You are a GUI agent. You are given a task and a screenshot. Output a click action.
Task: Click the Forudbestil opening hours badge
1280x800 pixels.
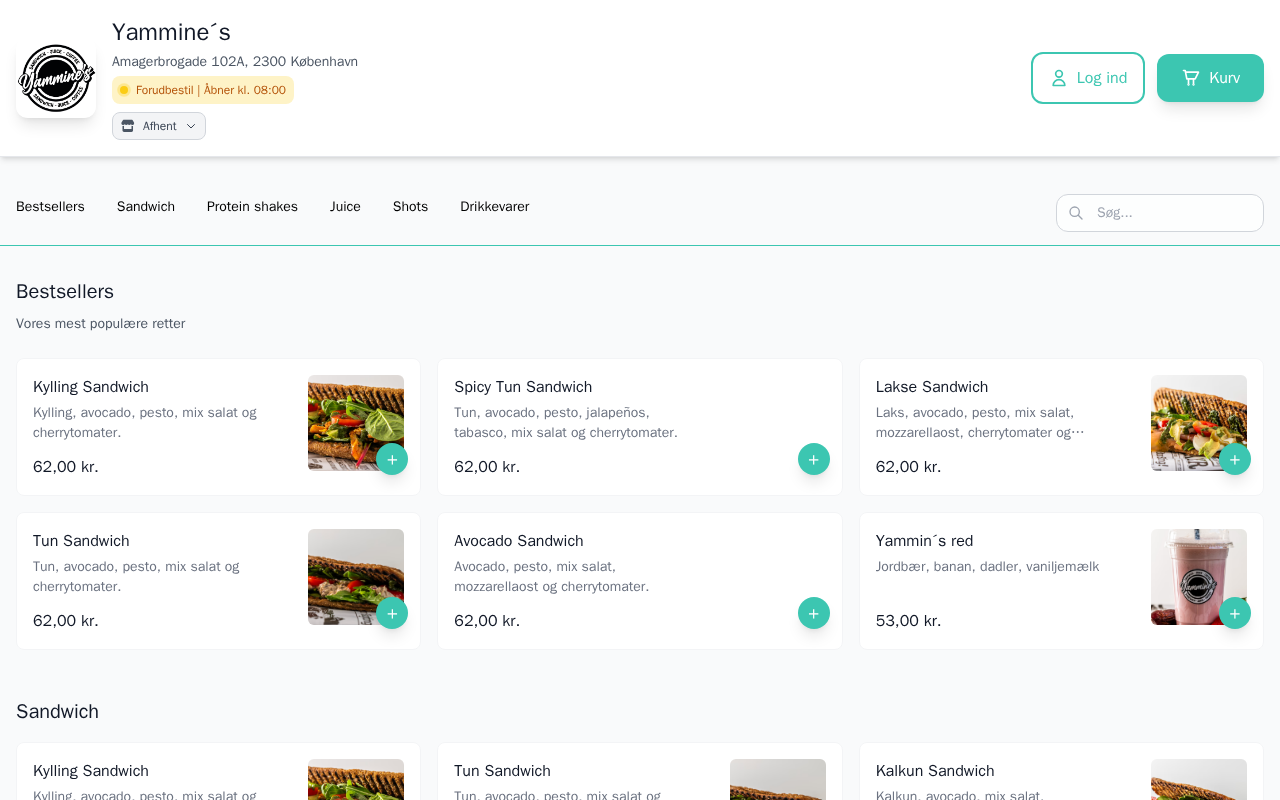click(203, 90)
